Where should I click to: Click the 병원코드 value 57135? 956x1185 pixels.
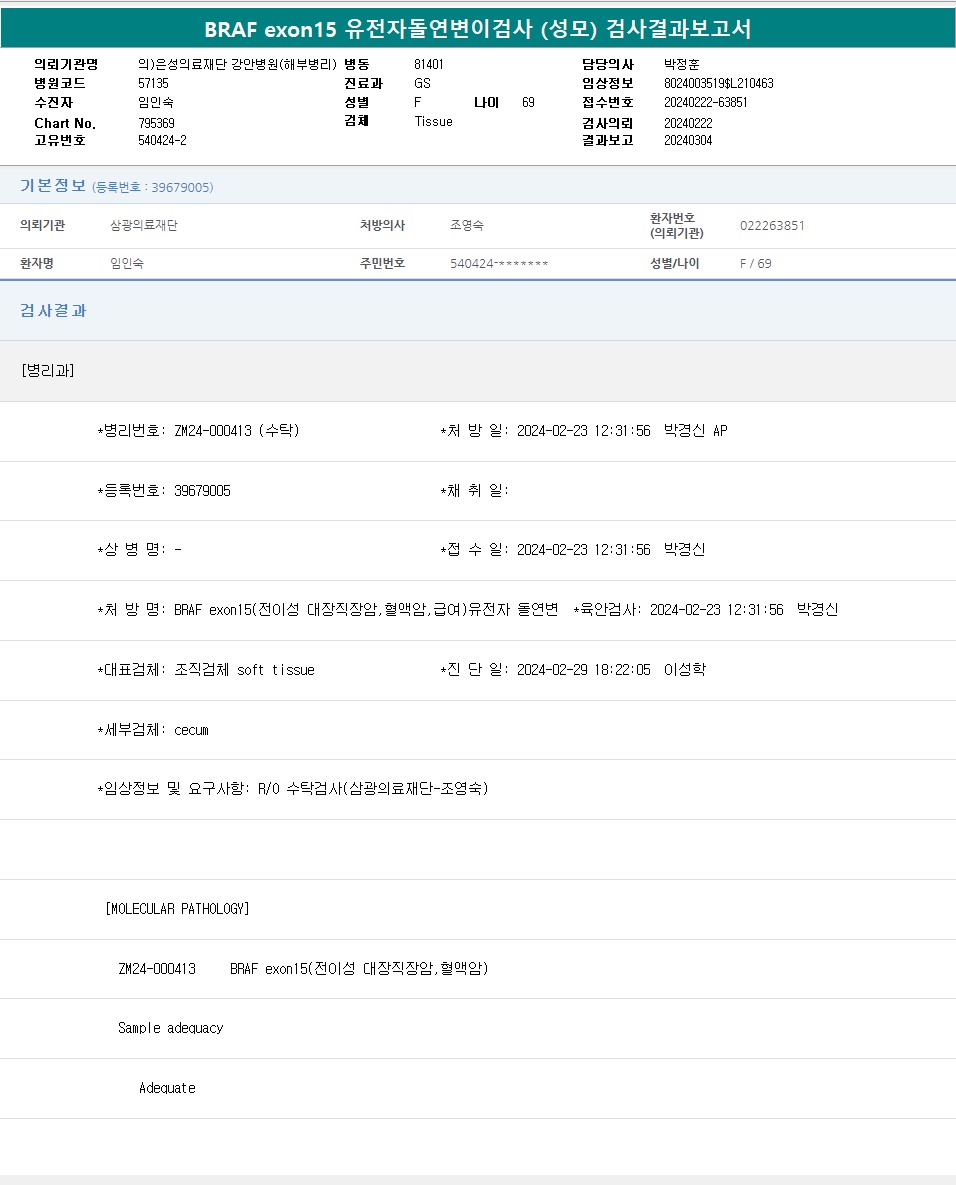(x=153, y=83)
